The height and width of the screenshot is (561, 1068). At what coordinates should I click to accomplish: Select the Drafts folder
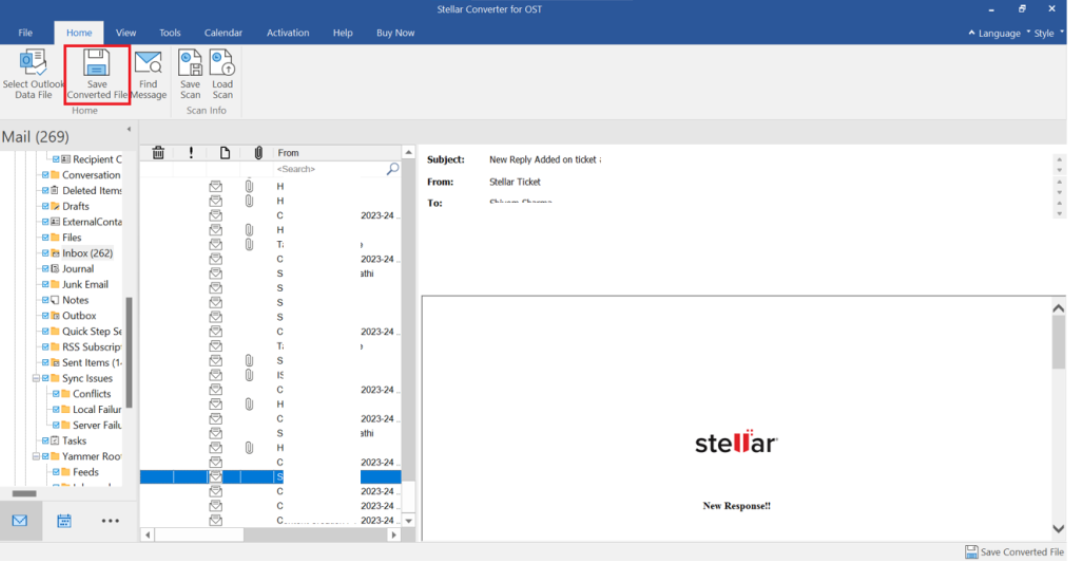pyautogui.click(x=75, y=206)
